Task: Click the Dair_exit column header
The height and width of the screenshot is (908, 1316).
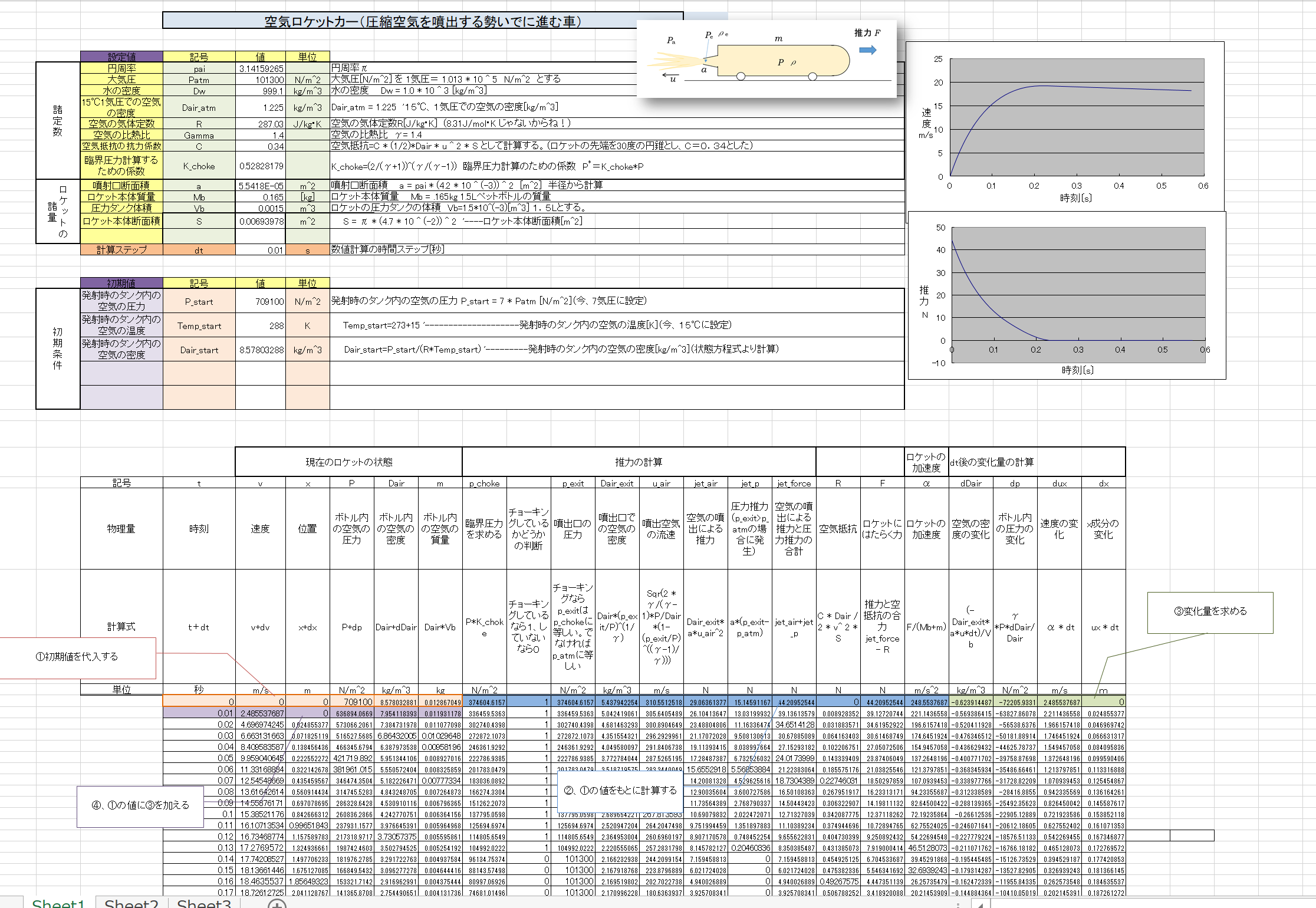Action: click(617, 483)
